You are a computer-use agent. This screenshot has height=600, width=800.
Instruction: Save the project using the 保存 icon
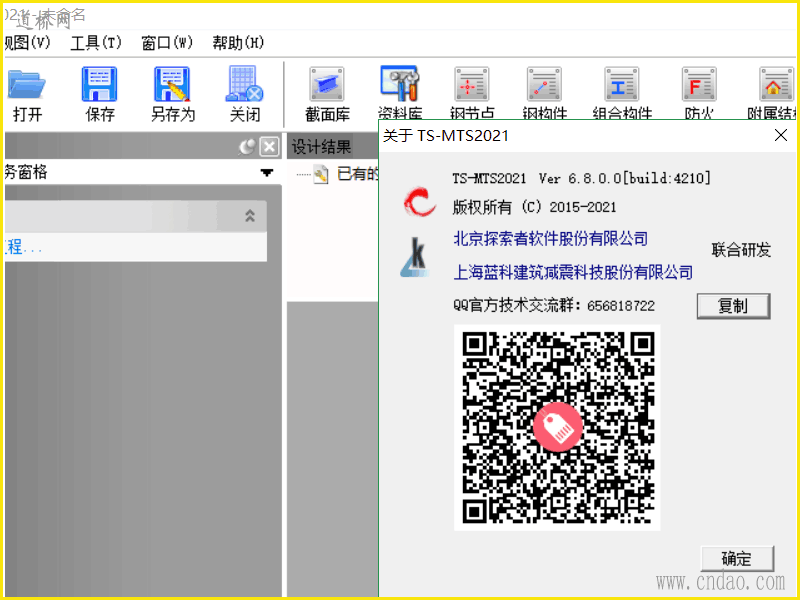tap(99, 94)
